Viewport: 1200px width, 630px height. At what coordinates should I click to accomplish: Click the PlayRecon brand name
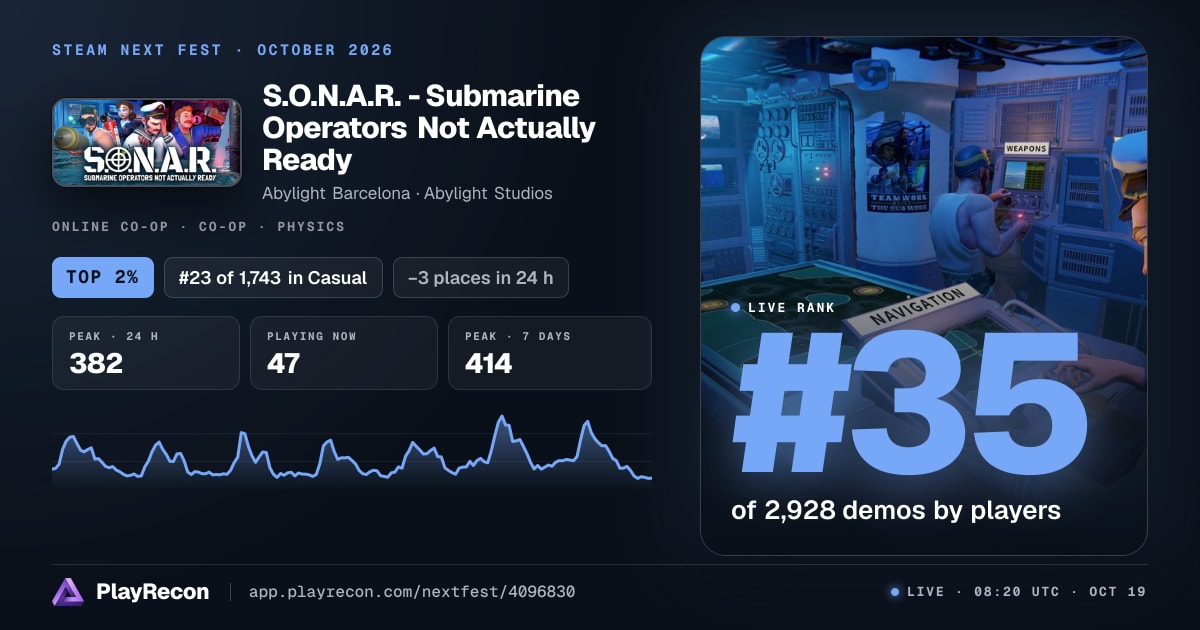pos(153,592)
